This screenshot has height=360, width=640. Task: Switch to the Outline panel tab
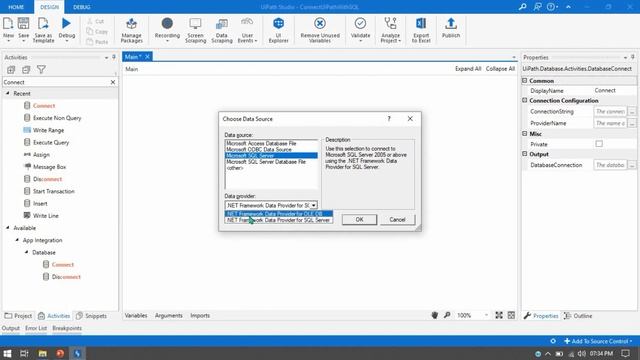coord(578,316)
